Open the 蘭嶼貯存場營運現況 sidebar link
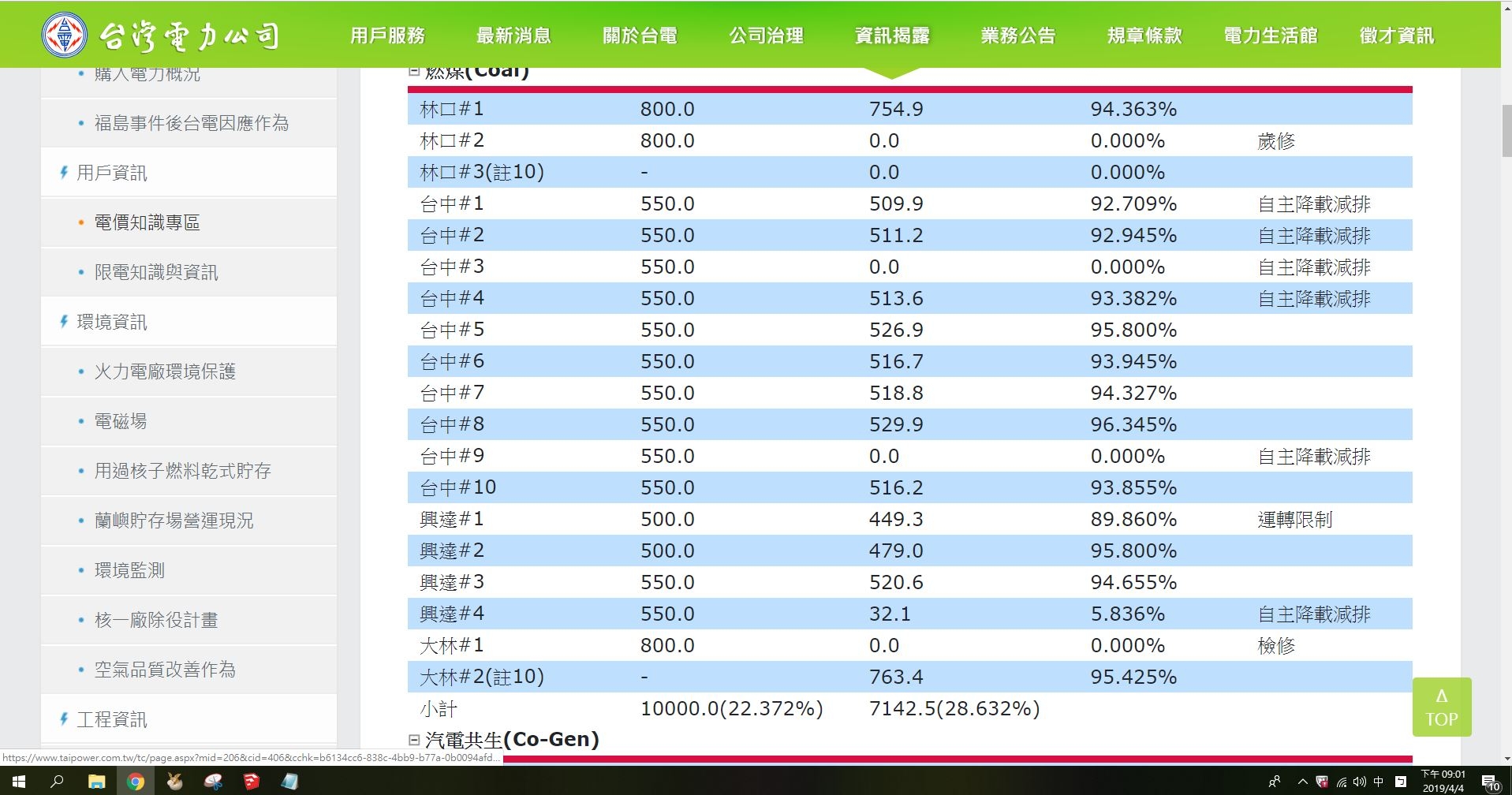 [x=174, y=521]
